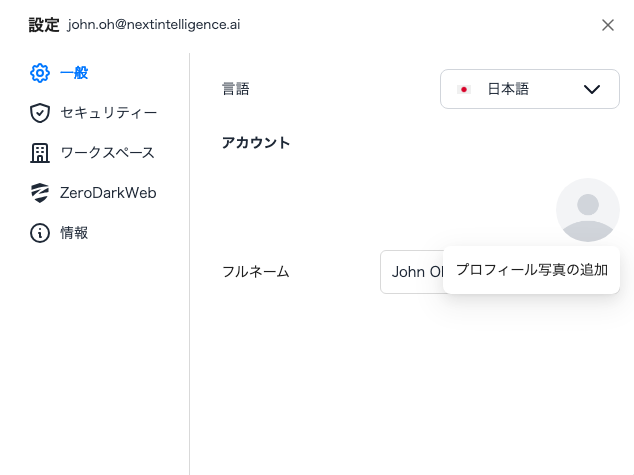Open the ワークスペース settings section
Image resolution: width=634 pixels, height=475 pixels.
coord(107,153)
